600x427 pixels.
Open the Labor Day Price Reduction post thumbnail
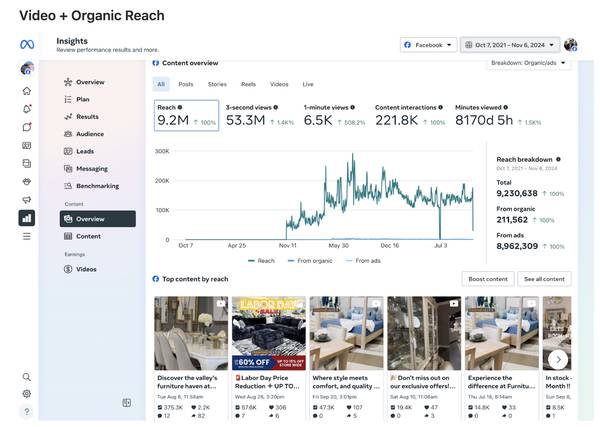(269, 333)
